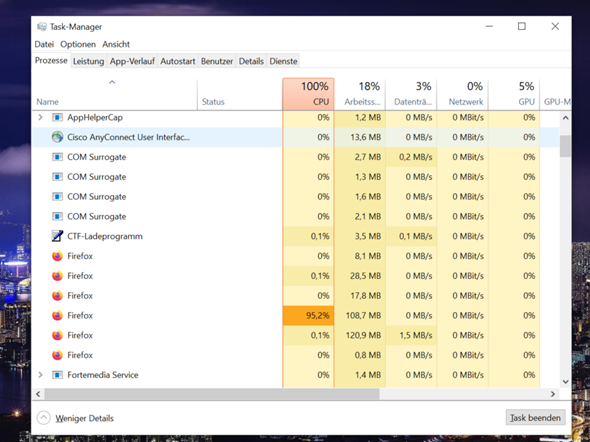Click the Task-Manager title bar icon
This screenshot has height=442, width=590.
click(42, 27)
